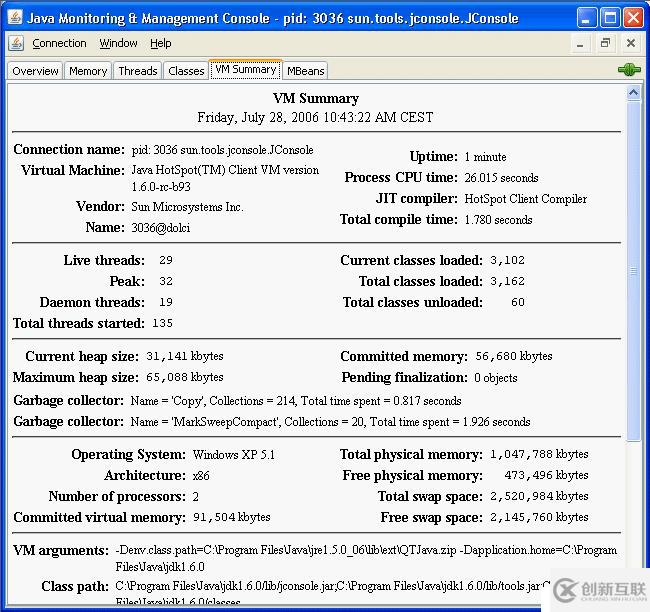This screenshot has height=612, width=650.
Task: Click the live threads value '29'
Action: click(166, 260)
